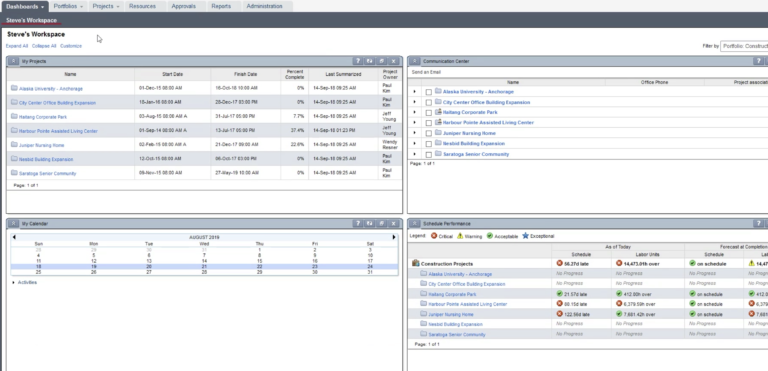
Task: Open help for Schedule Performance portlet
Action: click(758, 223)
